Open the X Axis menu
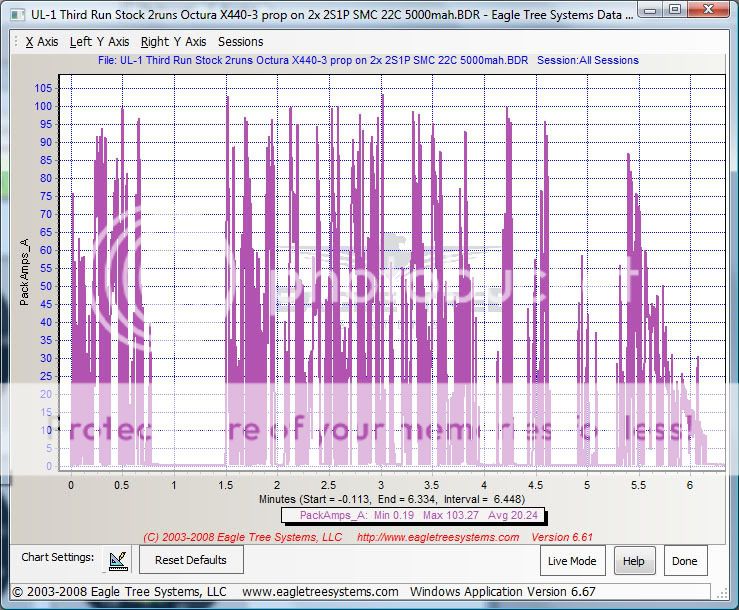Viewport: 739px width, 610px height. 42,42
